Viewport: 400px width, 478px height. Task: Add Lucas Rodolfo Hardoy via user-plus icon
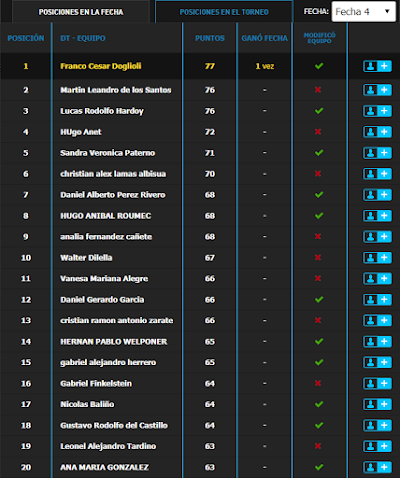pyautogui.click(x=377, y=111)
